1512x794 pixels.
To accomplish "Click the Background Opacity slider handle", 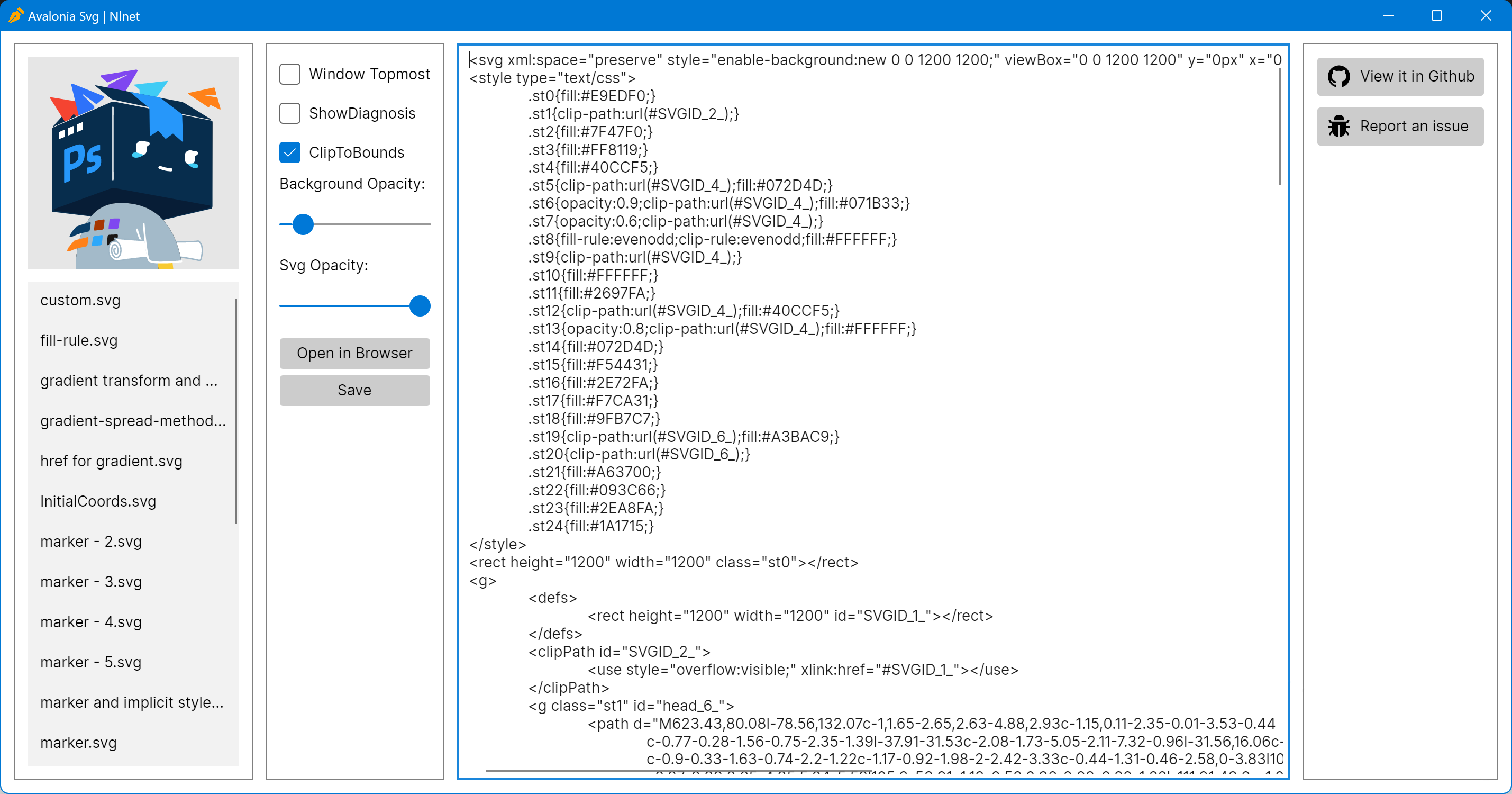I will [303, 224].
